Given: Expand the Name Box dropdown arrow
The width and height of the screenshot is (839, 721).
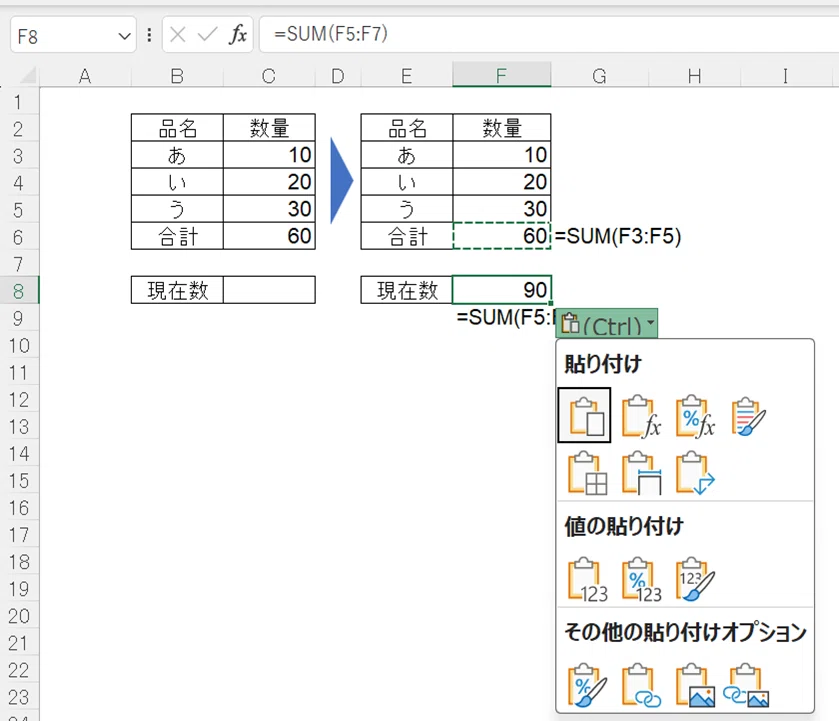Looking at the screenshot, I should (124, 36).
